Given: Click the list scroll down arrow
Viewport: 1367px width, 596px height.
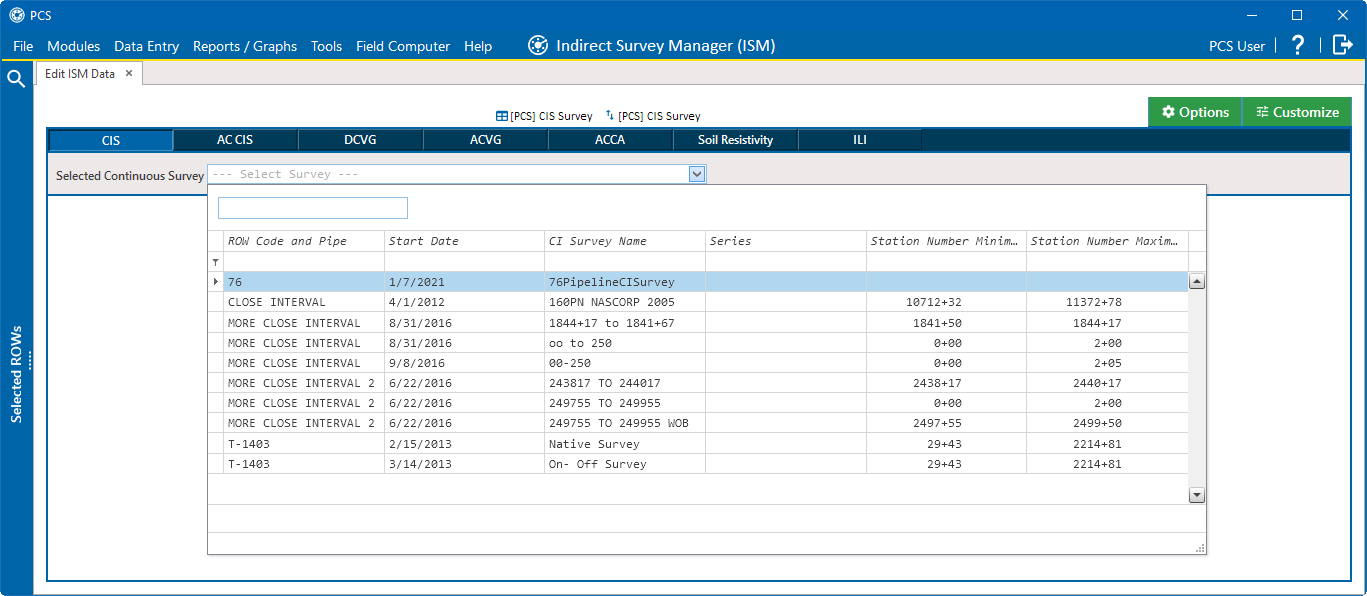Looking at the screenshot, I should pos(1197,495).
